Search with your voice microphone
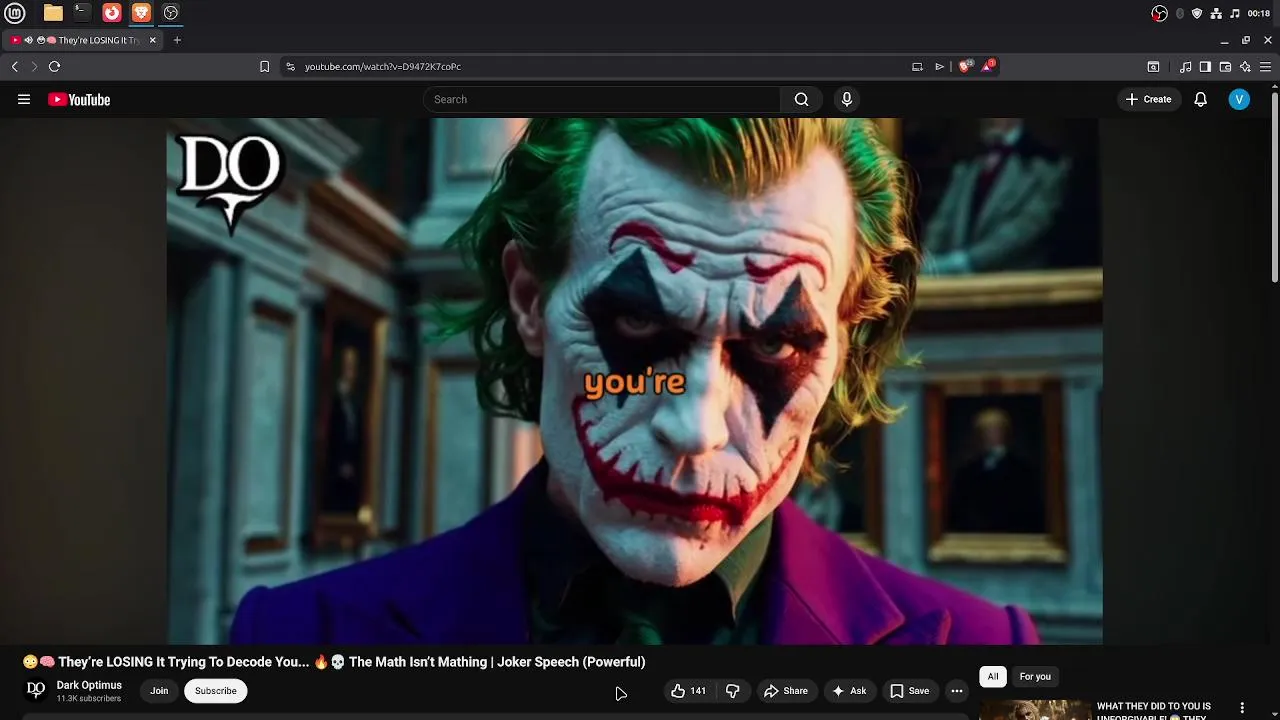This screenshot has height=720, width=1280. click(847, 100)
